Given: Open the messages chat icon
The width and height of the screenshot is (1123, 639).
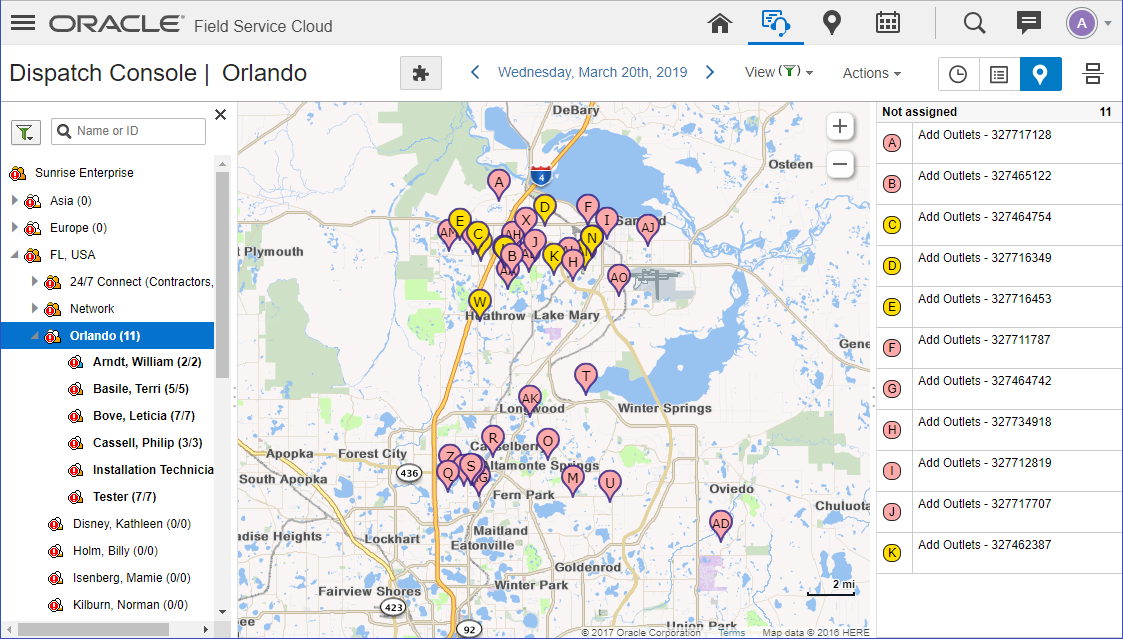Looking at the screenshot, I should tap(1029, 23).
